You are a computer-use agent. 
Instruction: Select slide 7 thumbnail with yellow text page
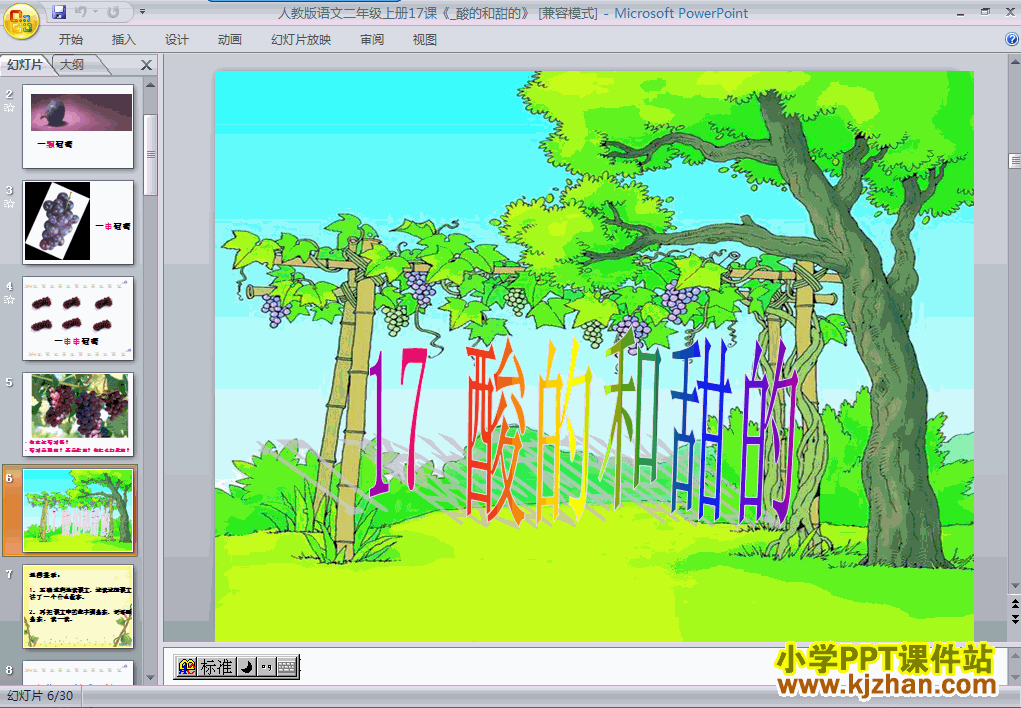[78, 606]
